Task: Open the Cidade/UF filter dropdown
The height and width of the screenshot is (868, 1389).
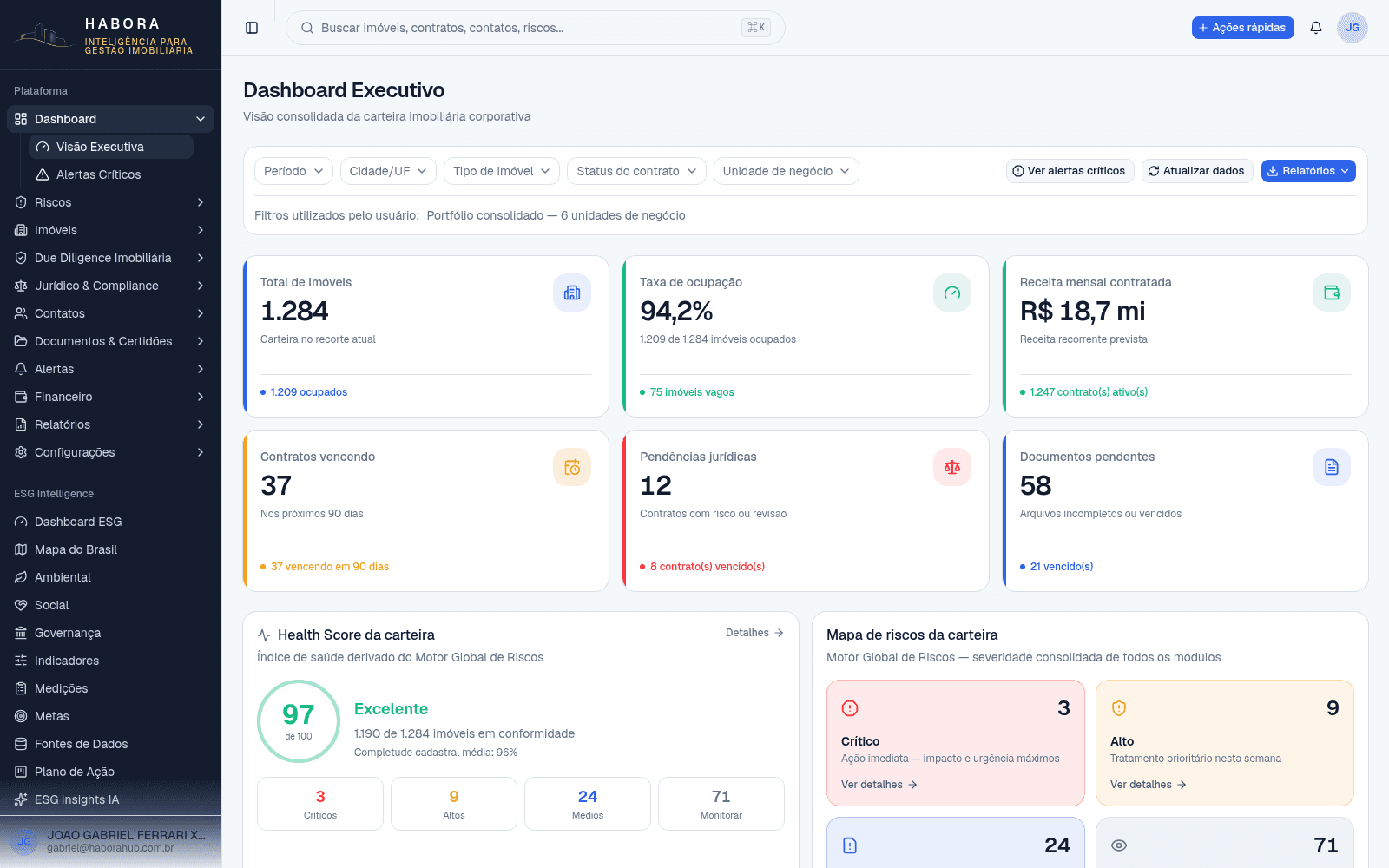Action: (388, 171)
